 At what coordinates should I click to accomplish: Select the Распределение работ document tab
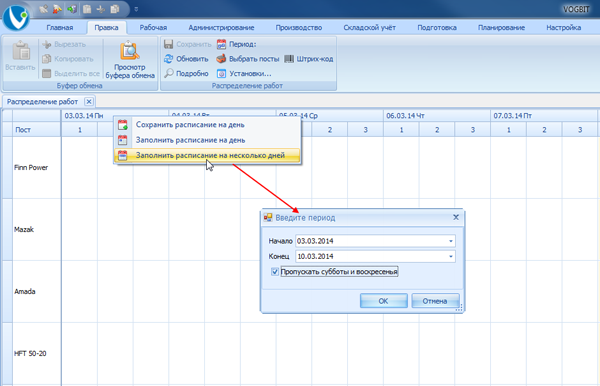pyautogui.click(x=42, y=102)
